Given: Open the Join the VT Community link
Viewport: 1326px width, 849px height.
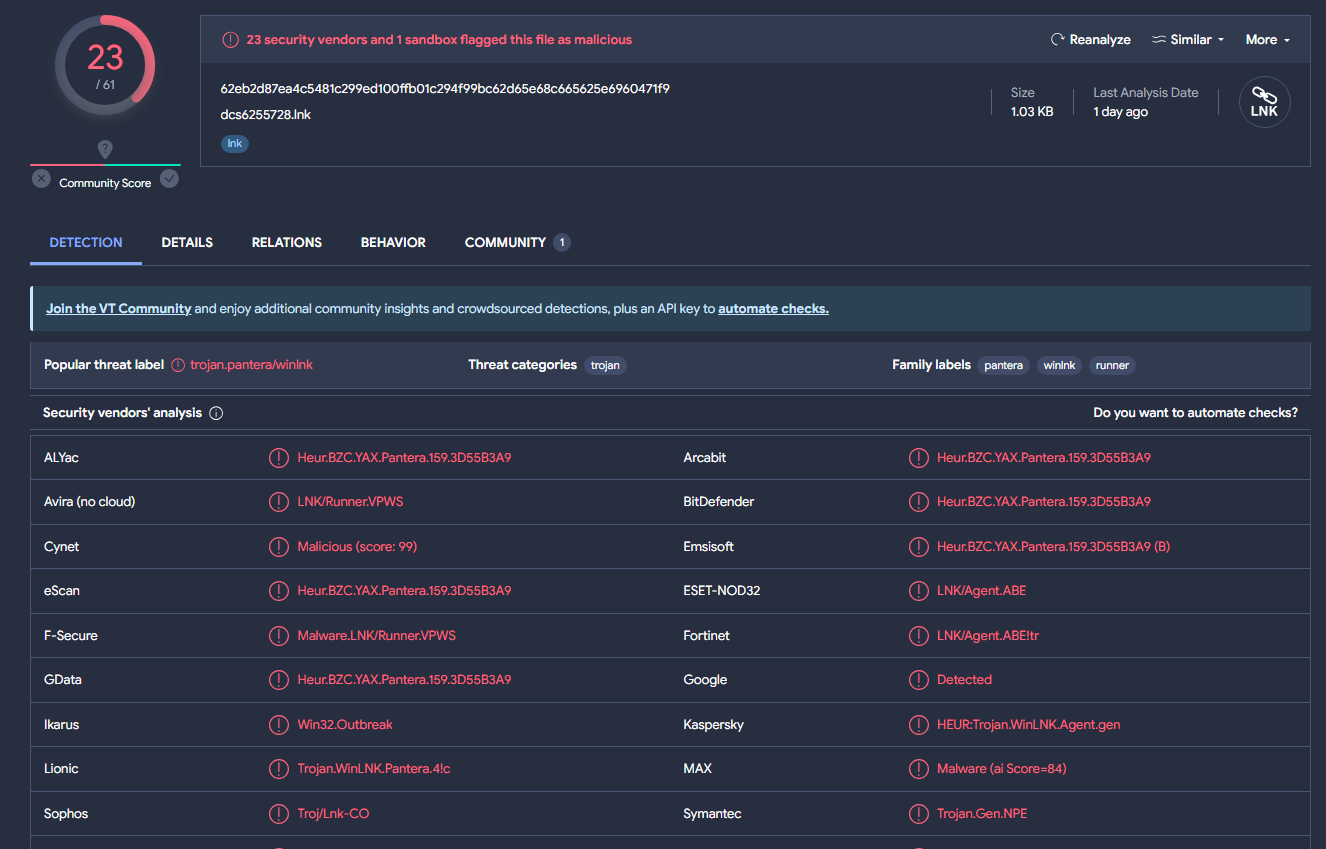Looking at the screenshot, I should click(118, 308).
